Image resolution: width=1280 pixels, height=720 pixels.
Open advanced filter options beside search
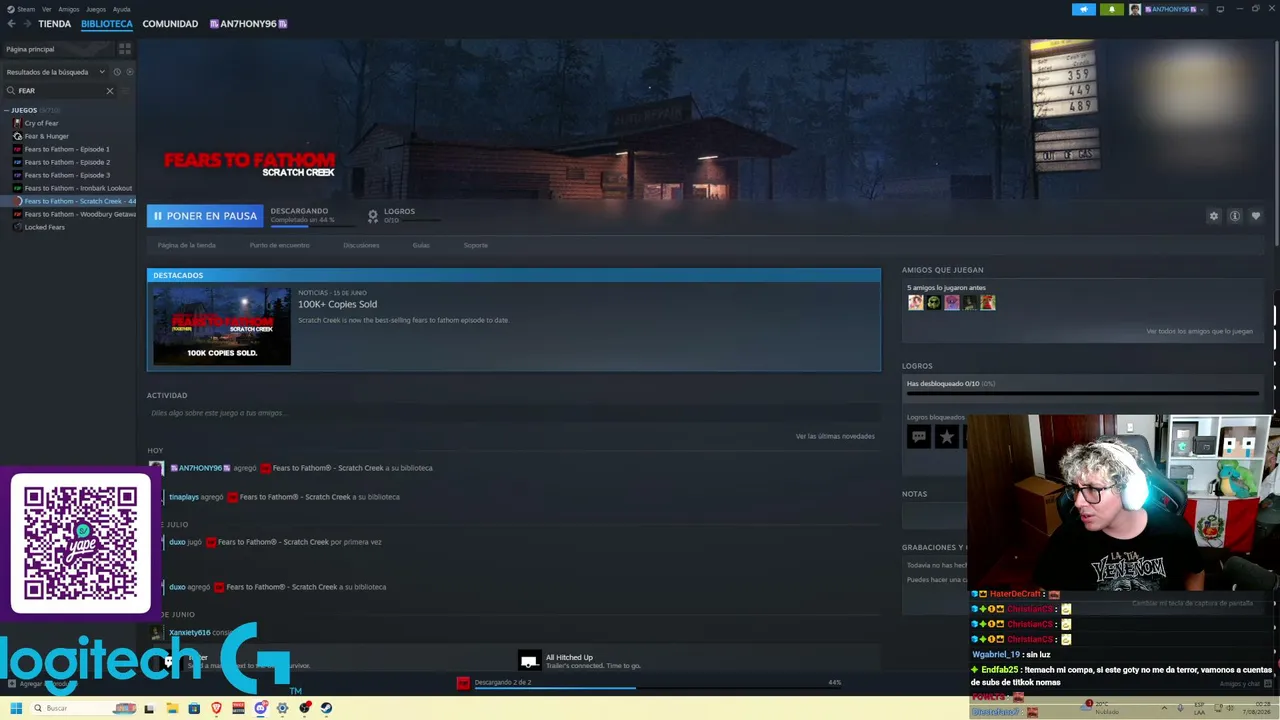[x=126, y=91]
